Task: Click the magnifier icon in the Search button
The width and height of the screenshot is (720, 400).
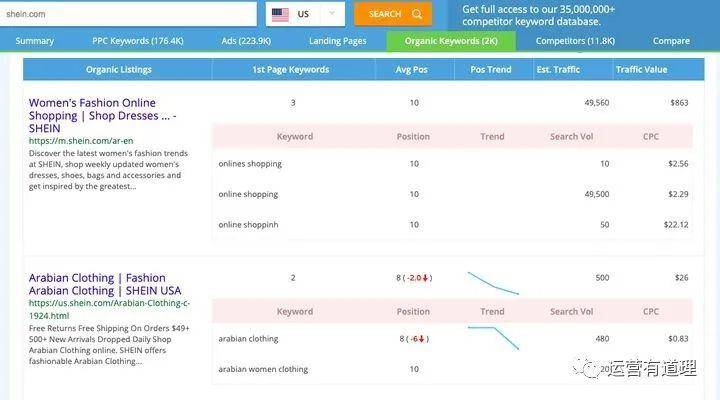Action: coord(416,14)
